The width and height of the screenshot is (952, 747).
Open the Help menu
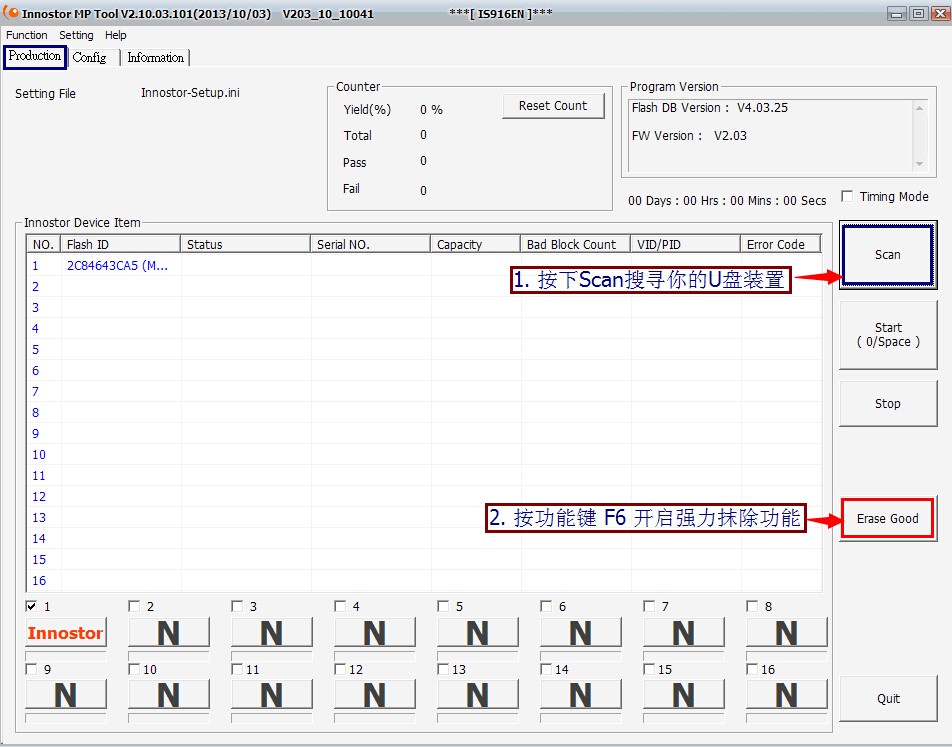pyautogui.click(x=115, y=35)
